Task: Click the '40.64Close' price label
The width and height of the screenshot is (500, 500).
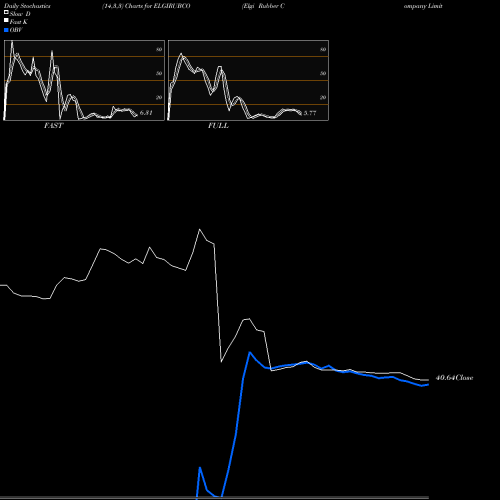Action: click(454, 378)
